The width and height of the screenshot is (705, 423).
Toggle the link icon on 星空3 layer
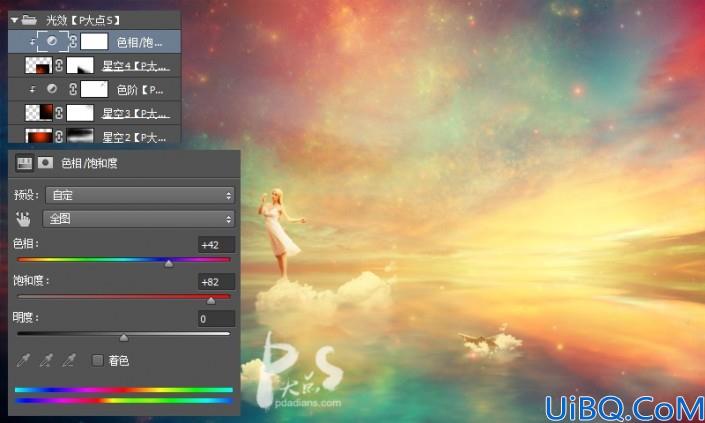59,113
